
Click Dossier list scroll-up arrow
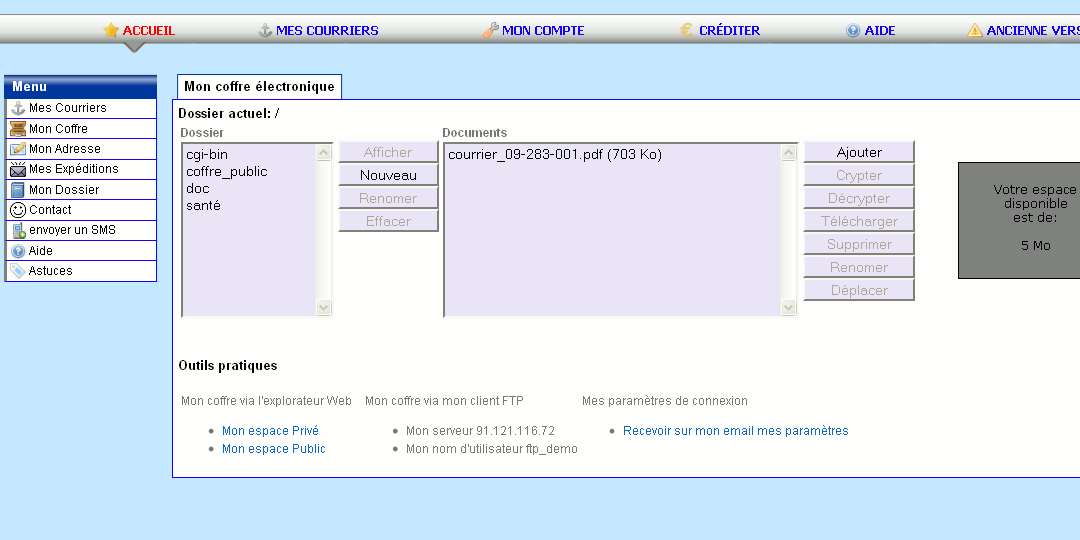pos(324,152)
